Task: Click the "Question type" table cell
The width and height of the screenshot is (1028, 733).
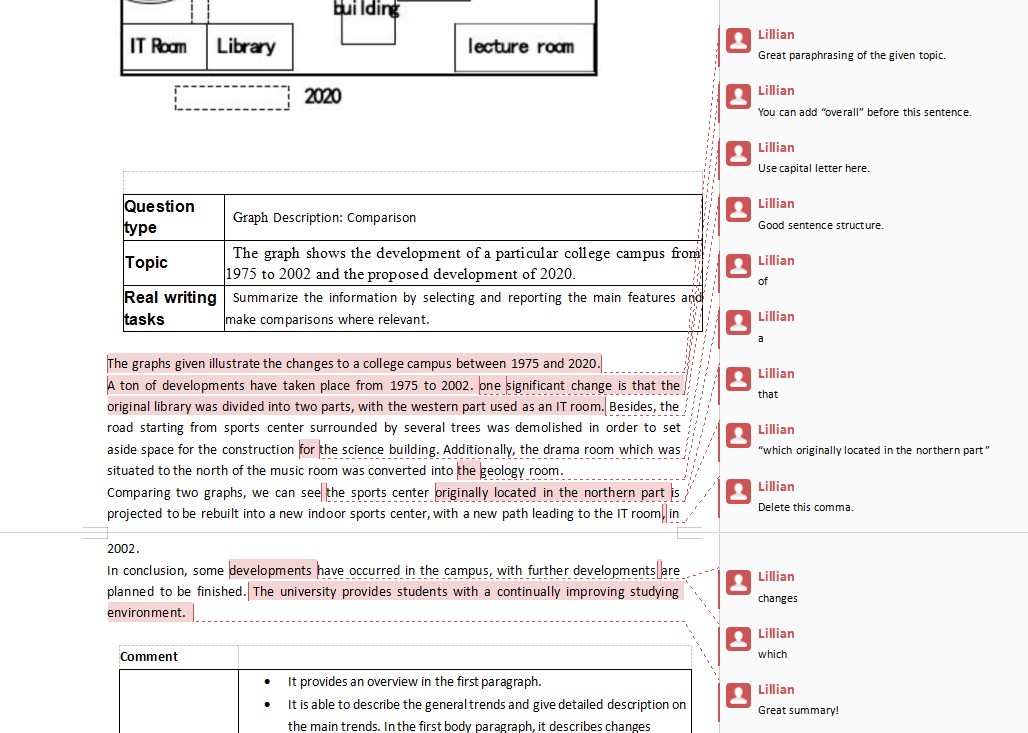Action: click(x=174, y=217)
